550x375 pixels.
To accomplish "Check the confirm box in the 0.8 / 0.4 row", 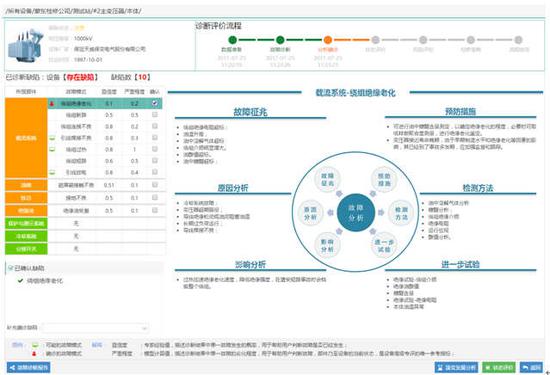I will [155, 172].
